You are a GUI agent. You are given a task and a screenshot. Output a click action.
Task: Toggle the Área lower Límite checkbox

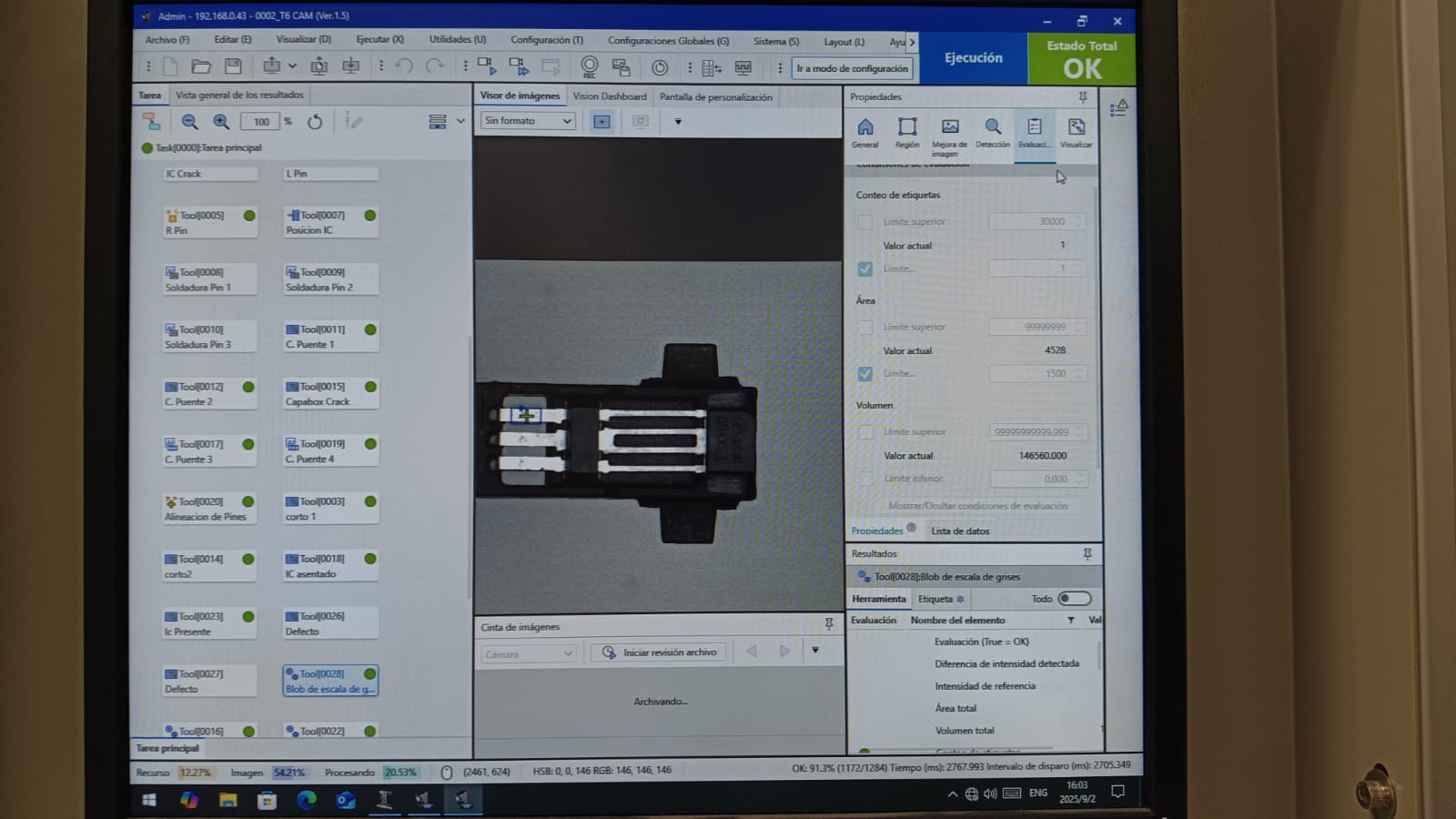click(x=864, y=374)
